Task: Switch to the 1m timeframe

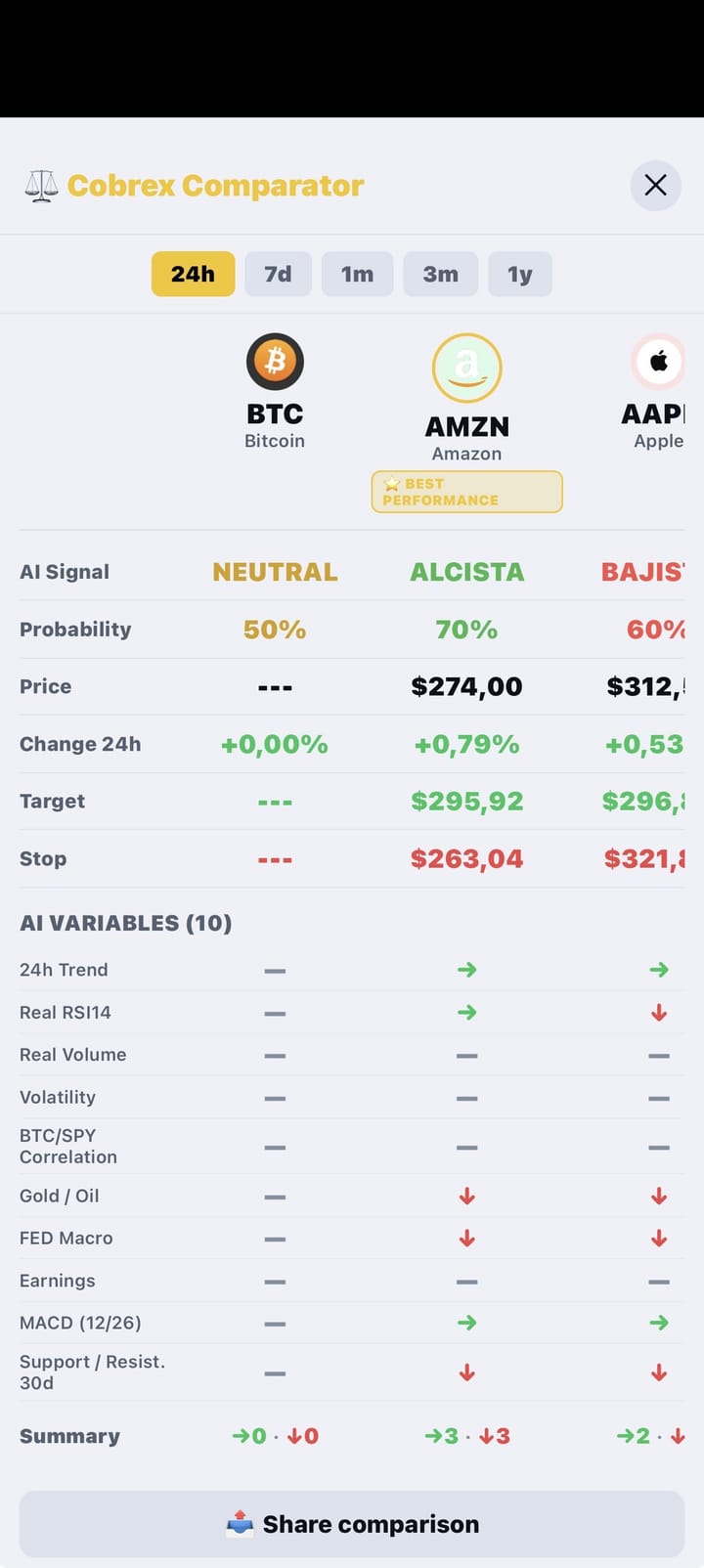Action: pyautogui.click(x=357, y=274)
